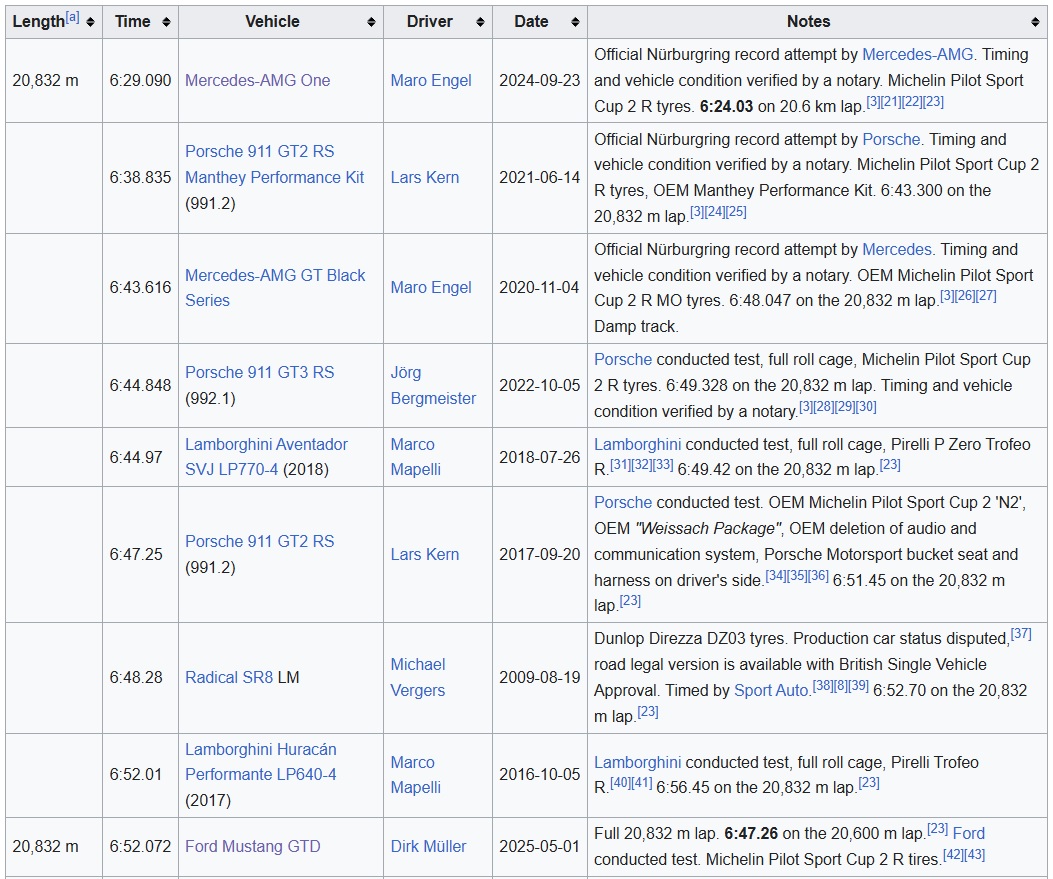
Task: Open citation [27] in GT Black Series notes
Action: [986, 296]
